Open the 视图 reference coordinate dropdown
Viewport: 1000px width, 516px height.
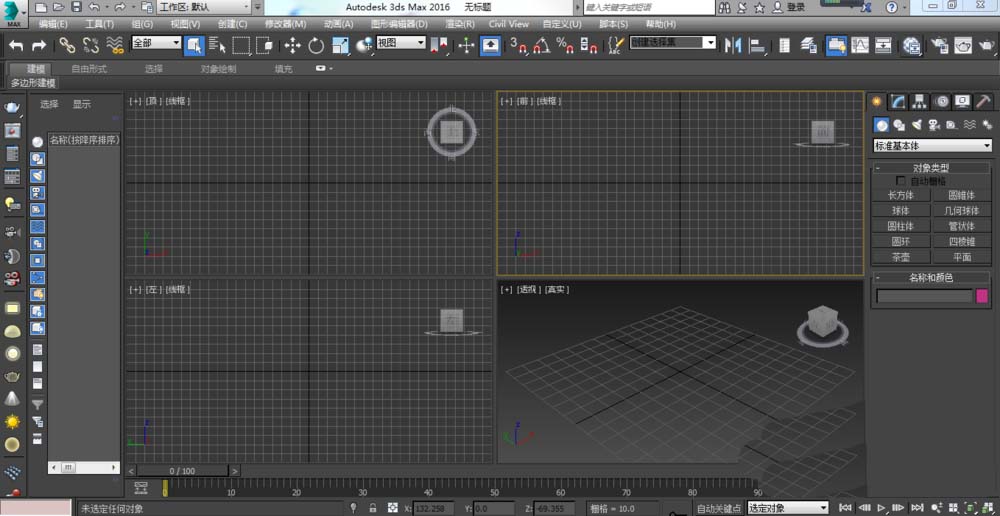point(401,43)
